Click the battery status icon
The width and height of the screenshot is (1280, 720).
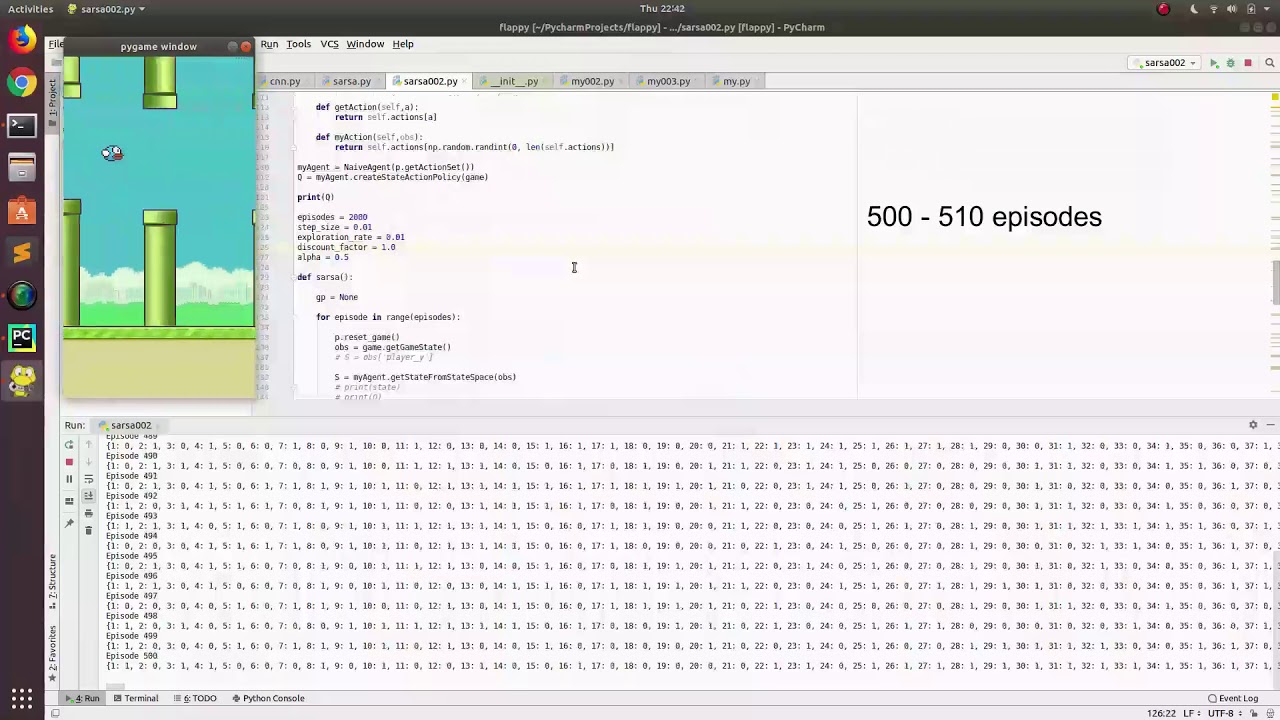[x=1252, y=9]
